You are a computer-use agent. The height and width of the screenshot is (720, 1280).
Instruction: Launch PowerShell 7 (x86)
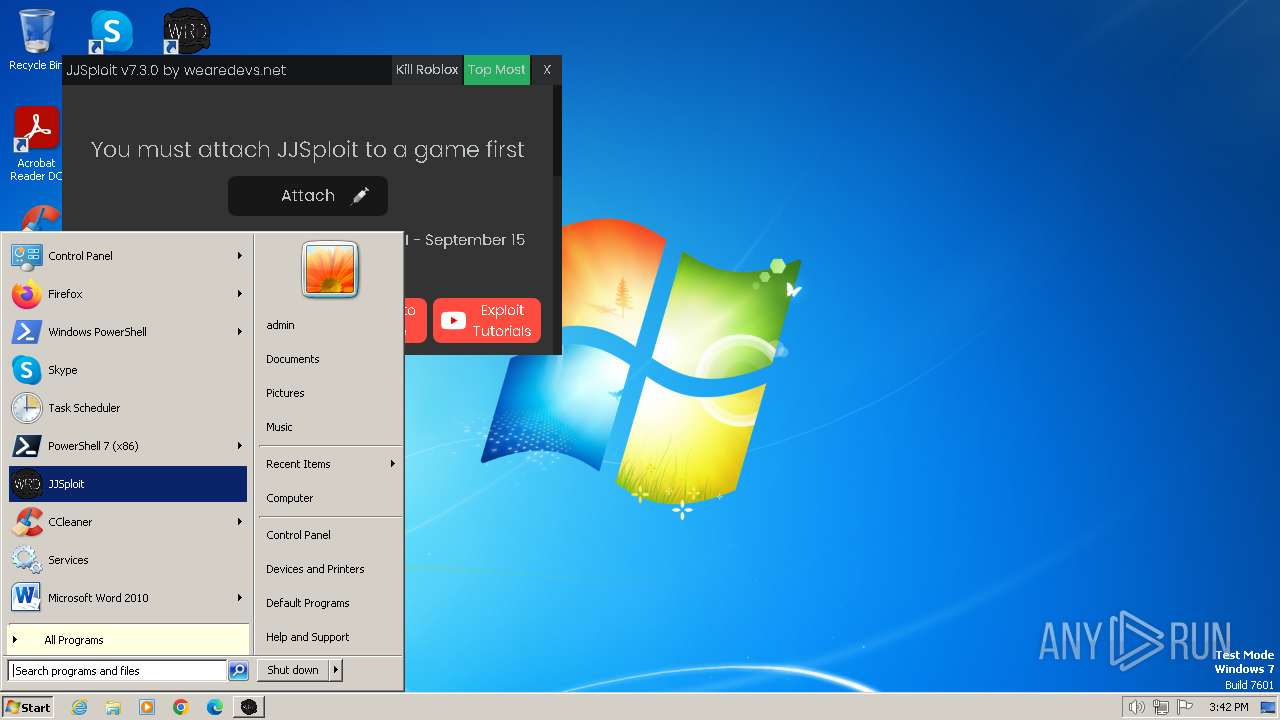pos(128,446)
